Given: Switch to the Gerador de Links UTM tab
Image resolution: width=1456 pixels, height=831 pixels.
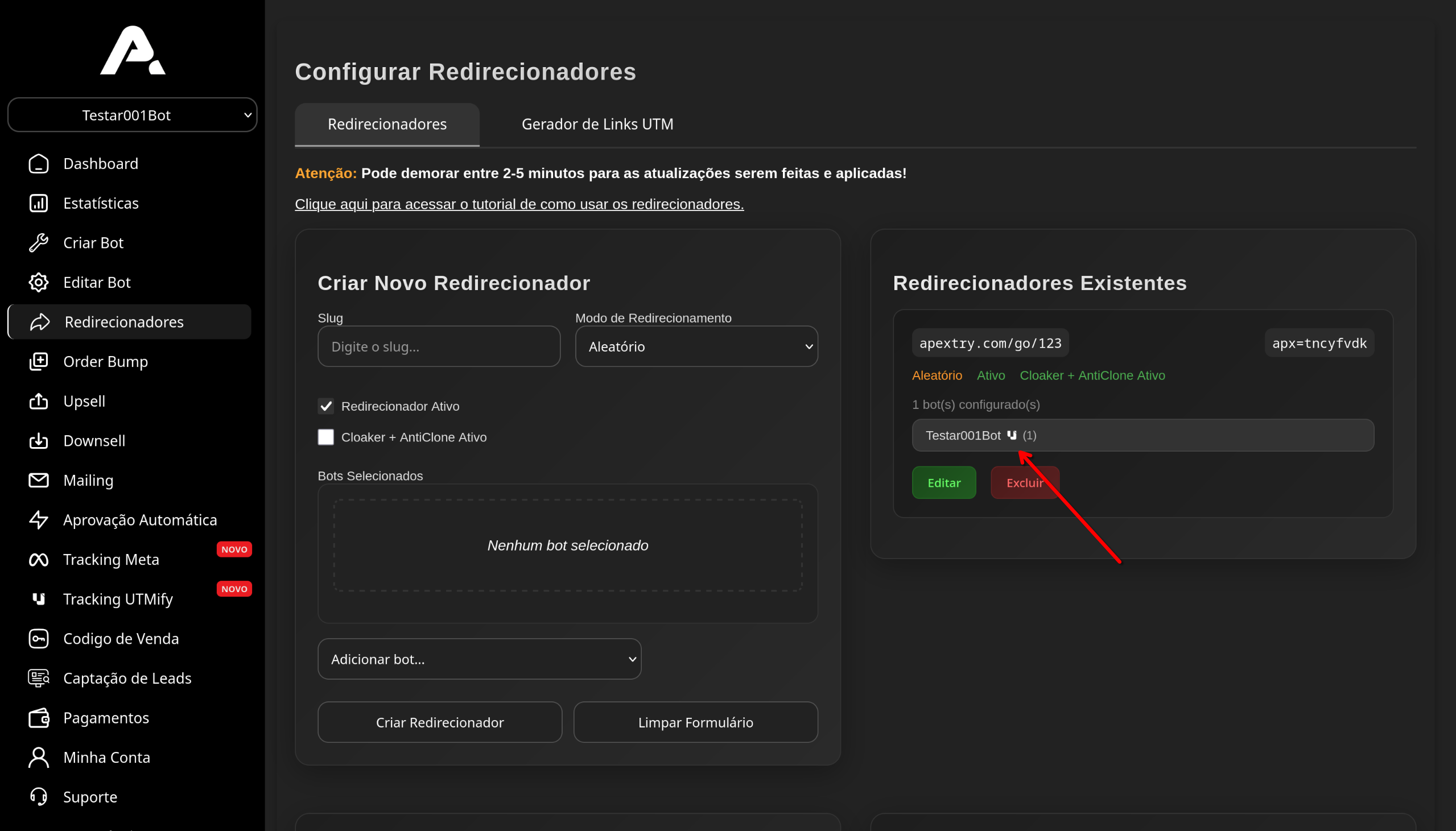Looking at the screenshot, I should [597, 124].
